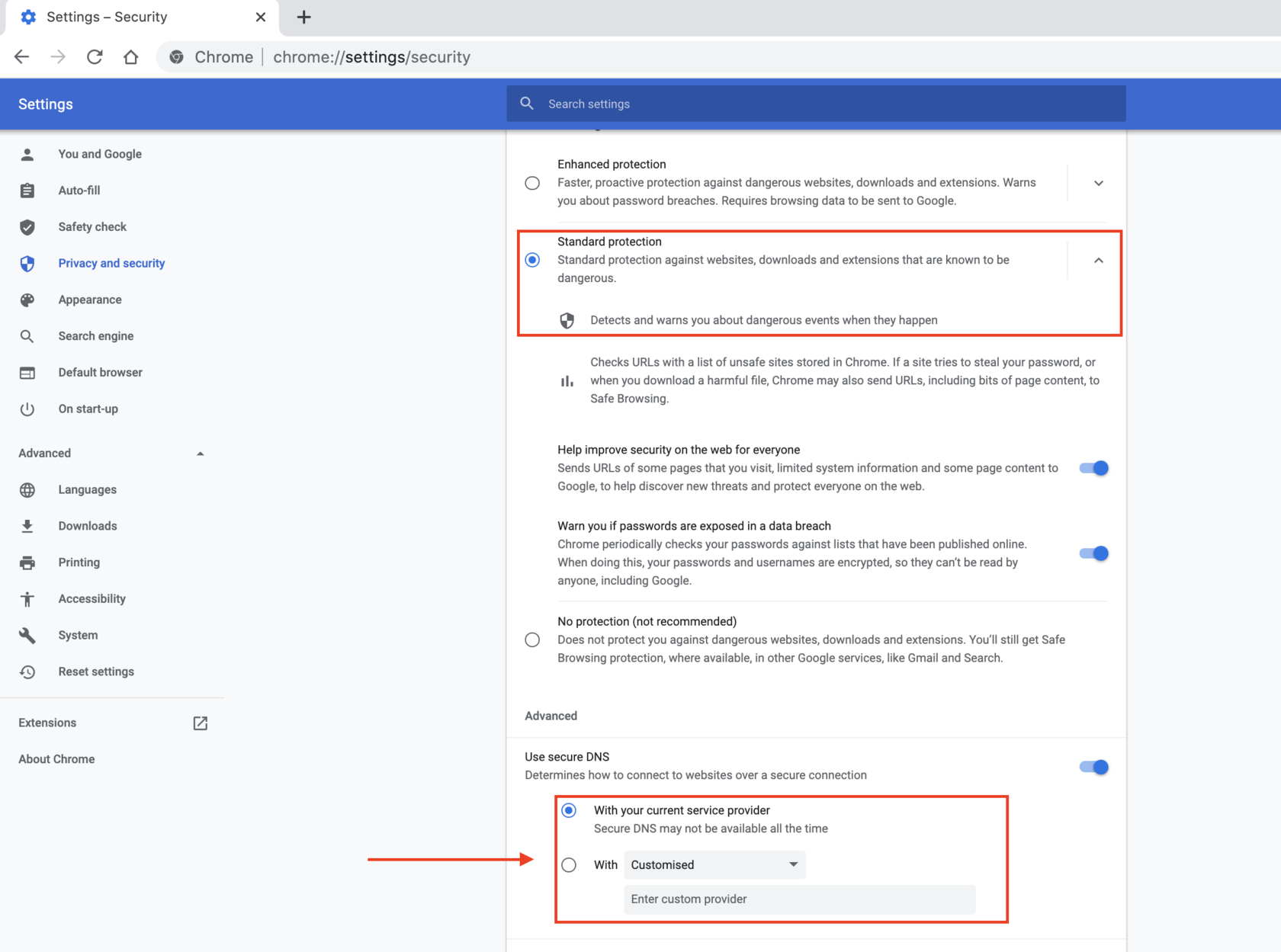The width and height of the screenshot is (1281, 952).
Task: Open About Chrome page
Action: [x=56, y=759]
